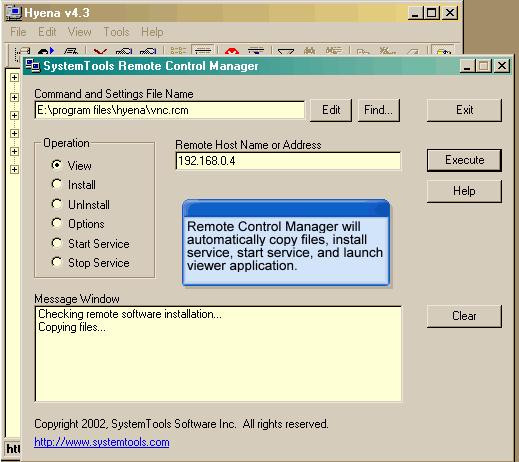
Task: Open the Tools menu in Hyena
Action: click(116, 32)
